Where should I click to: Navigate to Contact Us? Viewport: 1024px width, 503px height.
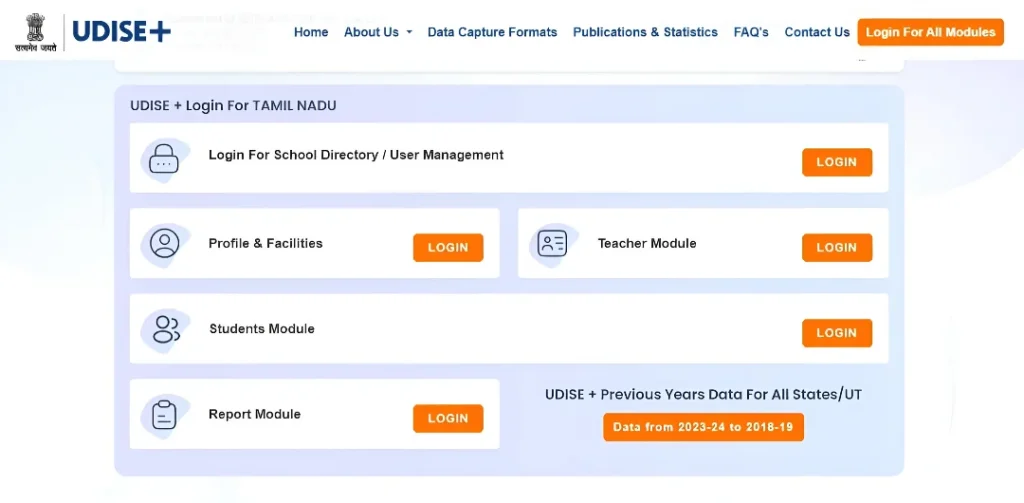click(x=817, y=32)
